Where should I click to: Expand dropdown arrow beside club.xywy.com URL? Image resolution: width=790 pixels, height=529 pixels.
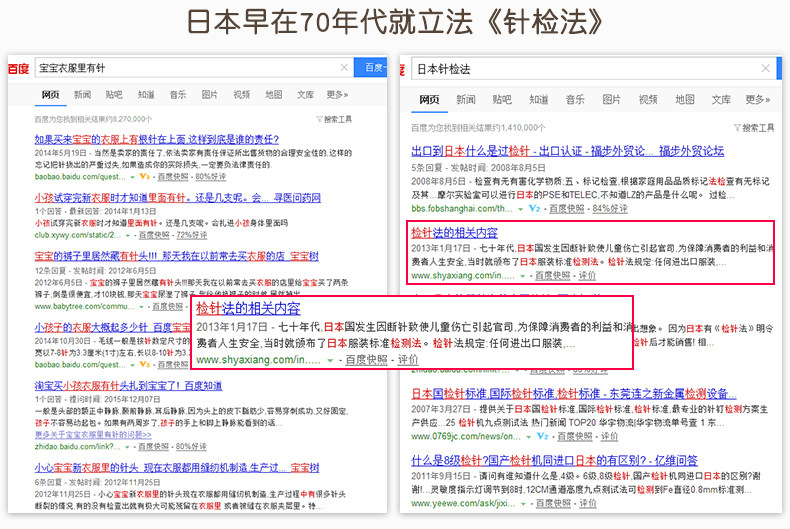[x=128, y=236]
